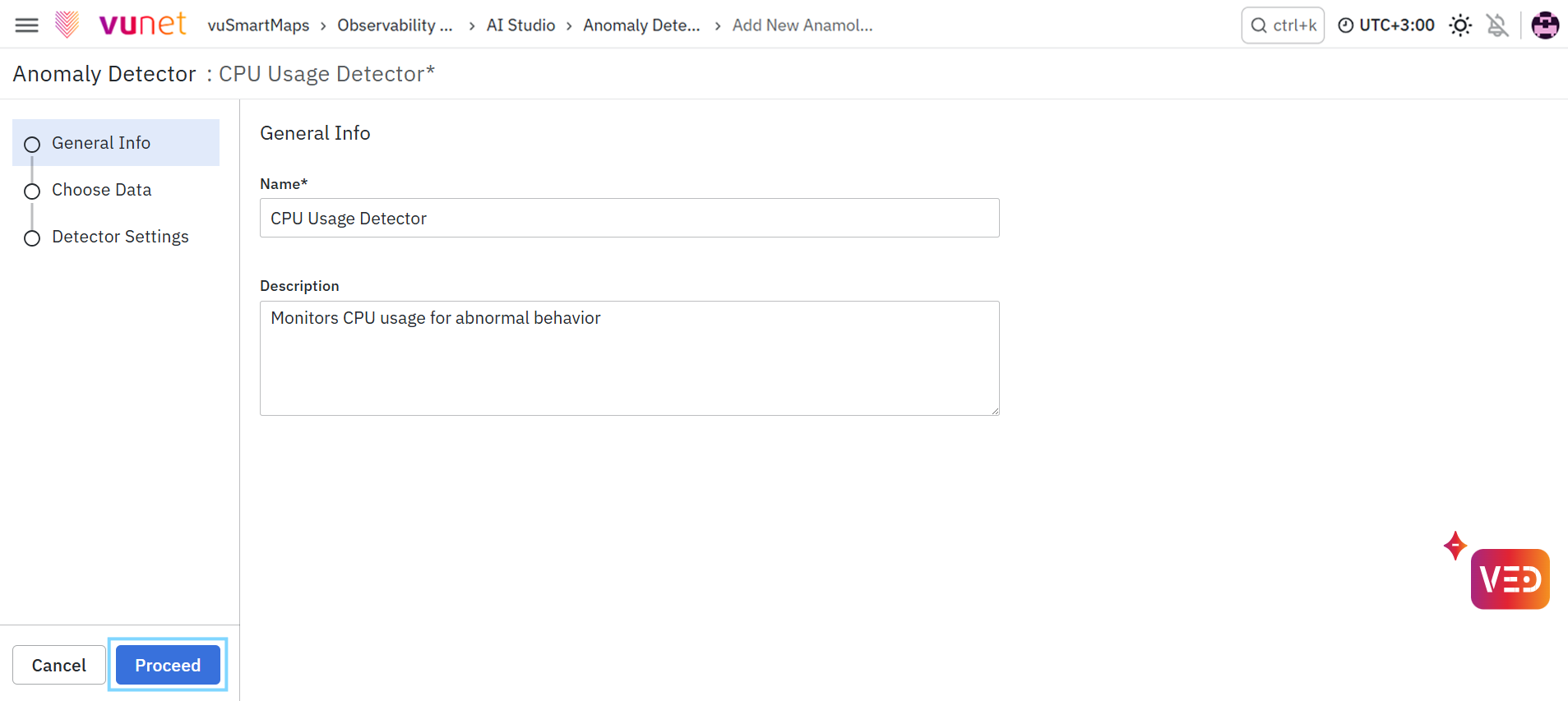1568x701 pixels.
Task: Click the muted notifications bell icon
Action: point(1497,25)
